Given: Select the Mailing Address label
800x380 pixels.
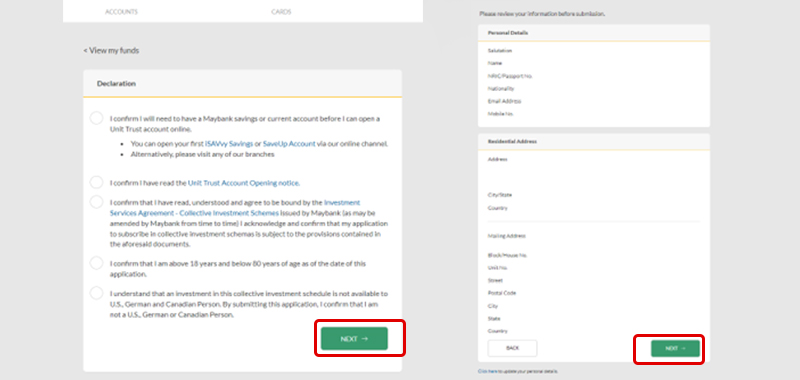Looking at the screenshot, I should point(506,236).
